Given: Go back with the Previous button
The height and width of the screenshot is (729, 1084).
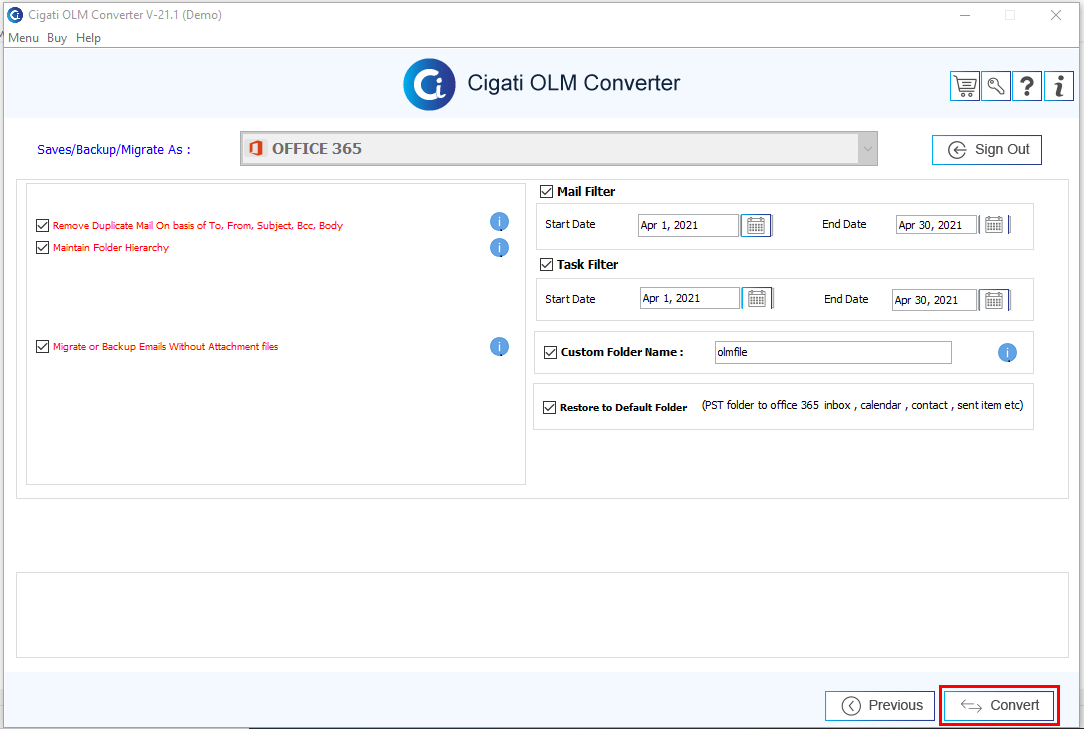Looking at the screenshot, I should pos(880,705).
